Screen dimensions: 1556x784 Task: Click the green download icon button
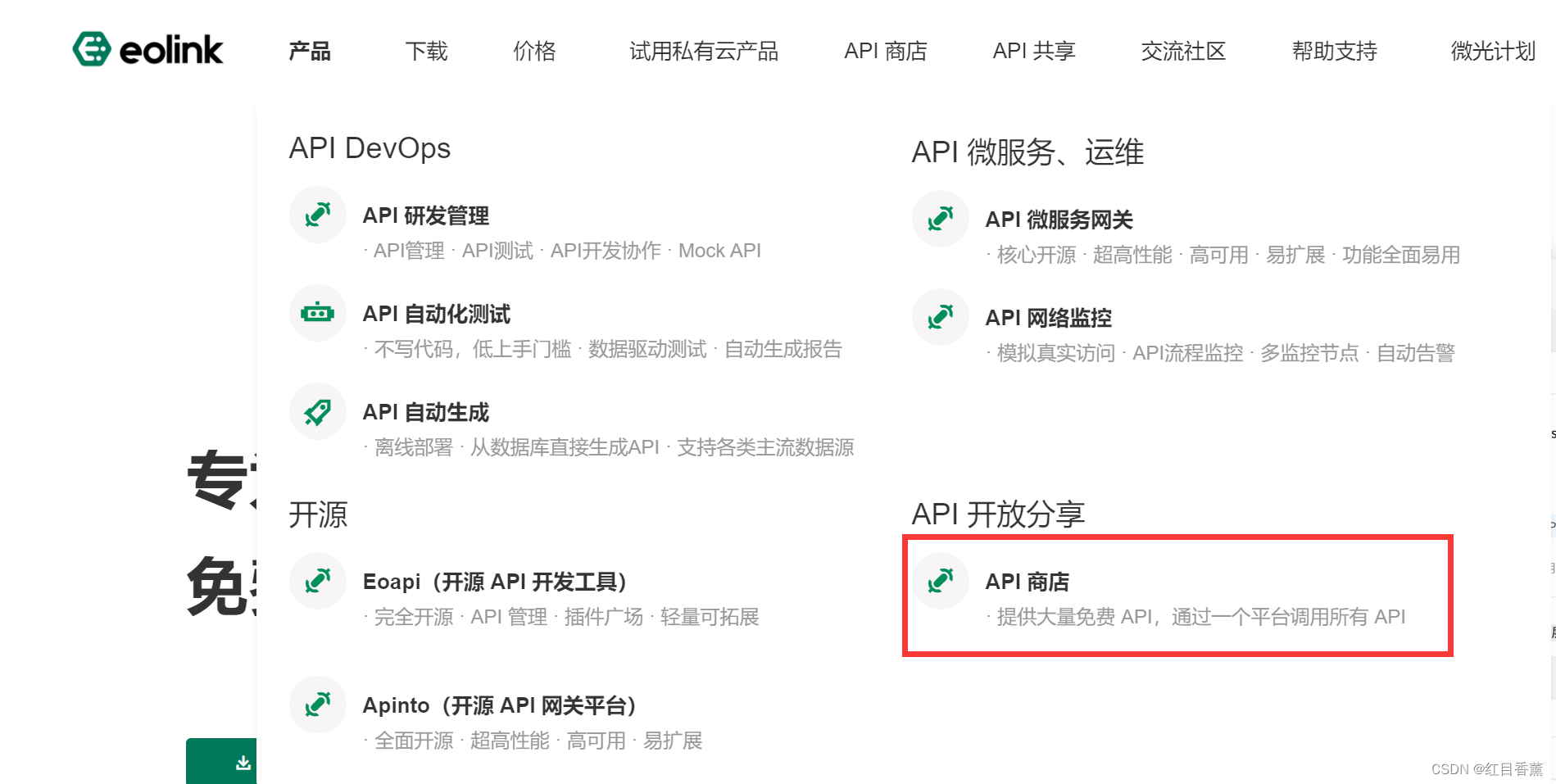coord(243,762)
